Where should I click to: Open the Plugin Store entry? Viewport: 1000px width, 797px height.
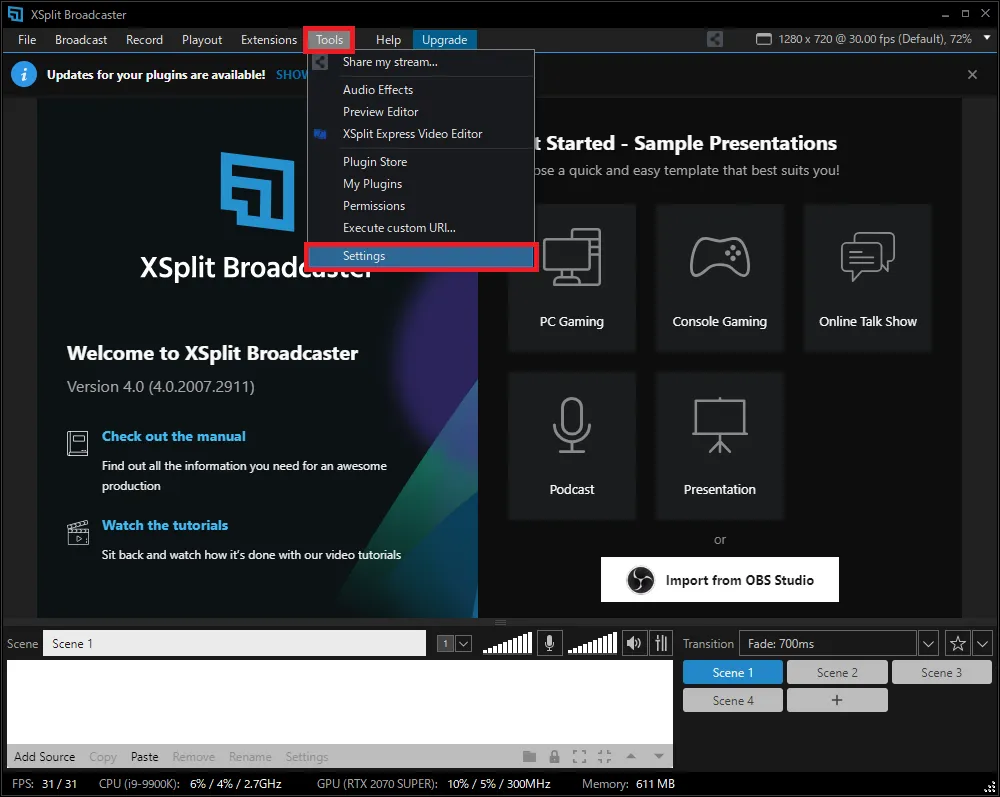421,162
